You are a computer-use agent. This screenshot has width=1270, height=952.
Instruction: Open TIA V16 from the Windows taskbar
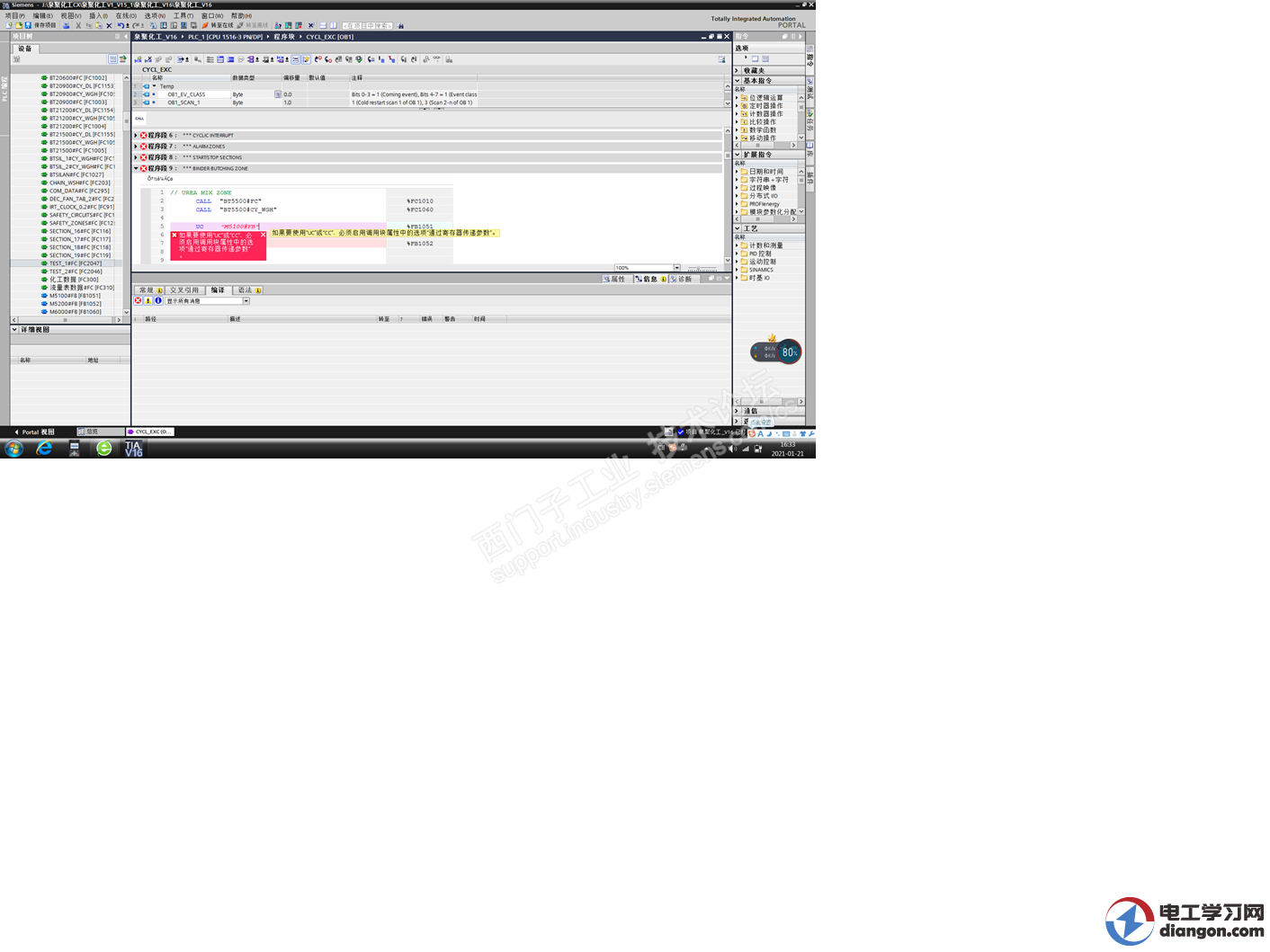134,449
